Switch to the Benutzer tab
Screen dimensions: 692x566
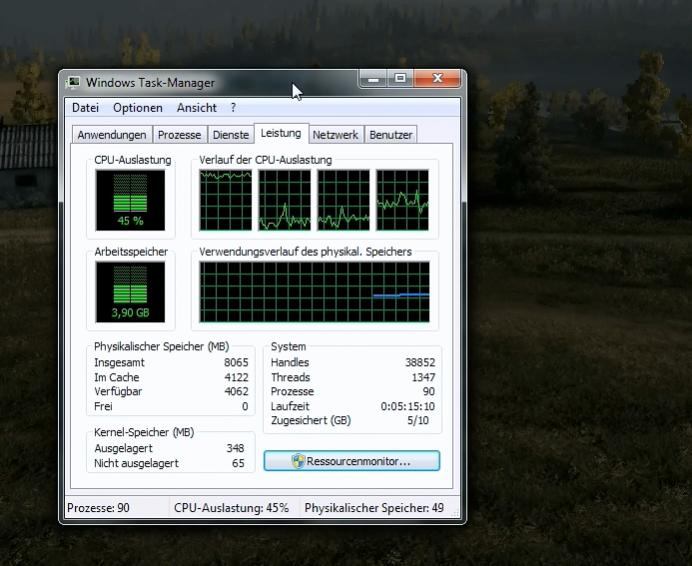click(391, 135)
